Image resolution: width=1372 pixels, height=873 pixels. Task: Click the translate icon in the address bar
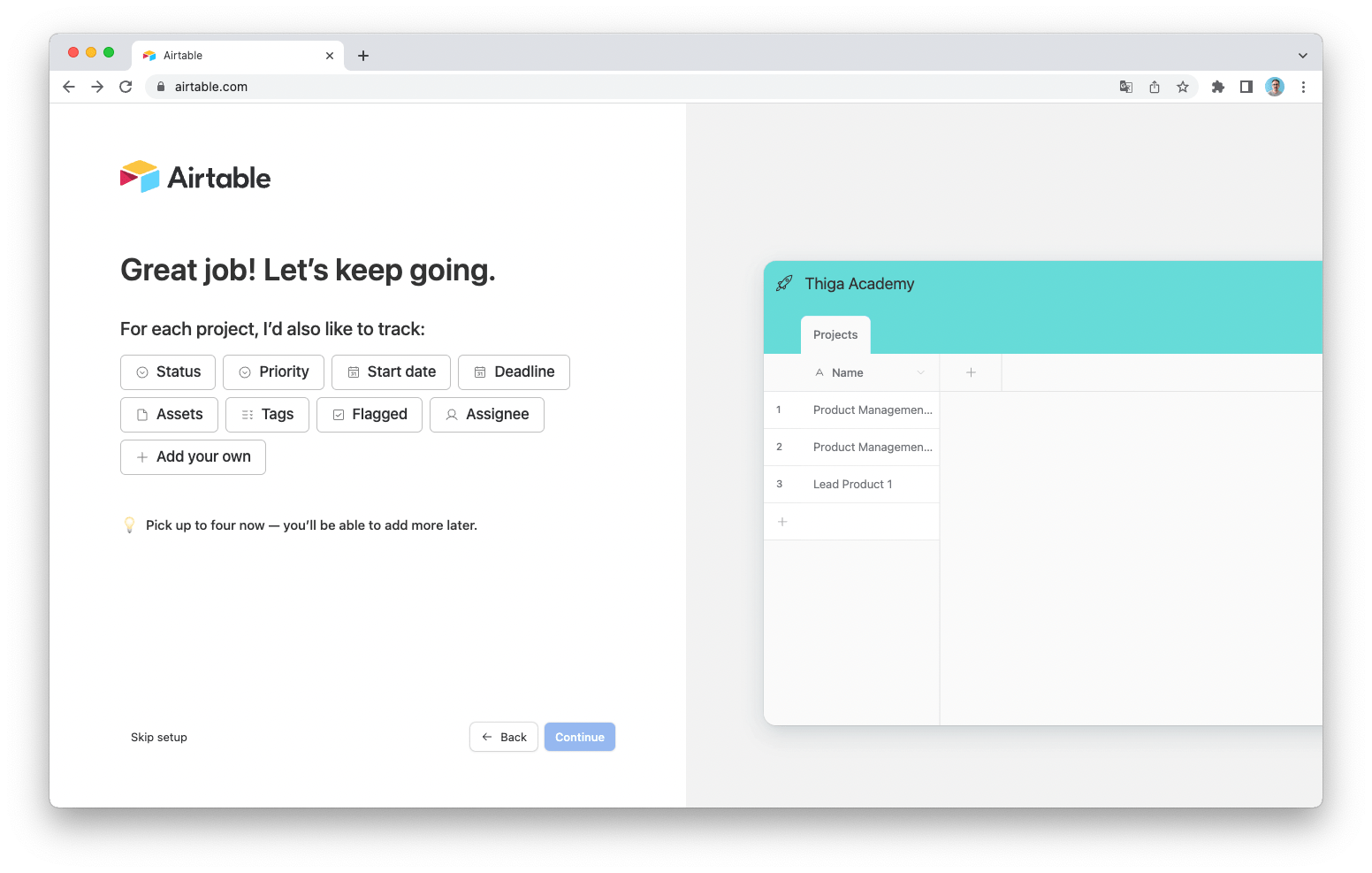[1125, 87]
